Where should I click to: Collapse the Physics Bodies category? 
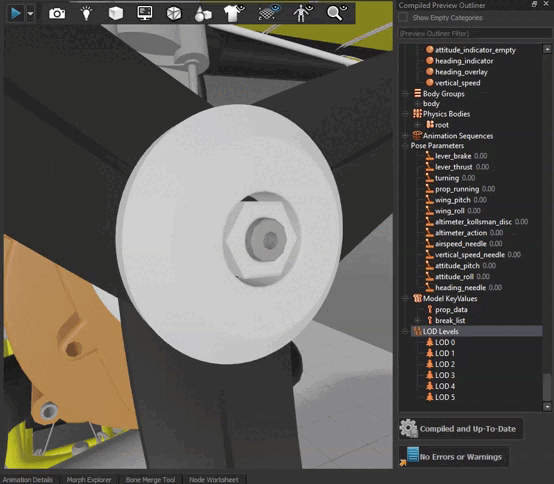[x=405, y=114]
